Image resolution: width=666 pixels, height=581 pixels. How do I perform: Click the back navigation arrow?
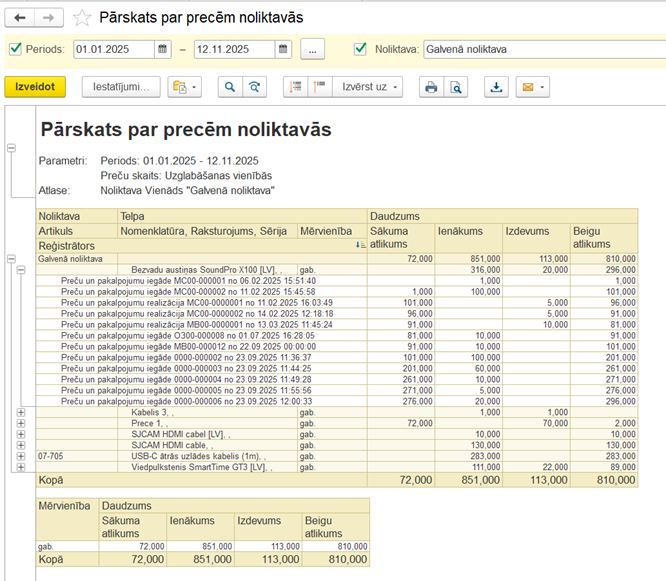point(21,18)
